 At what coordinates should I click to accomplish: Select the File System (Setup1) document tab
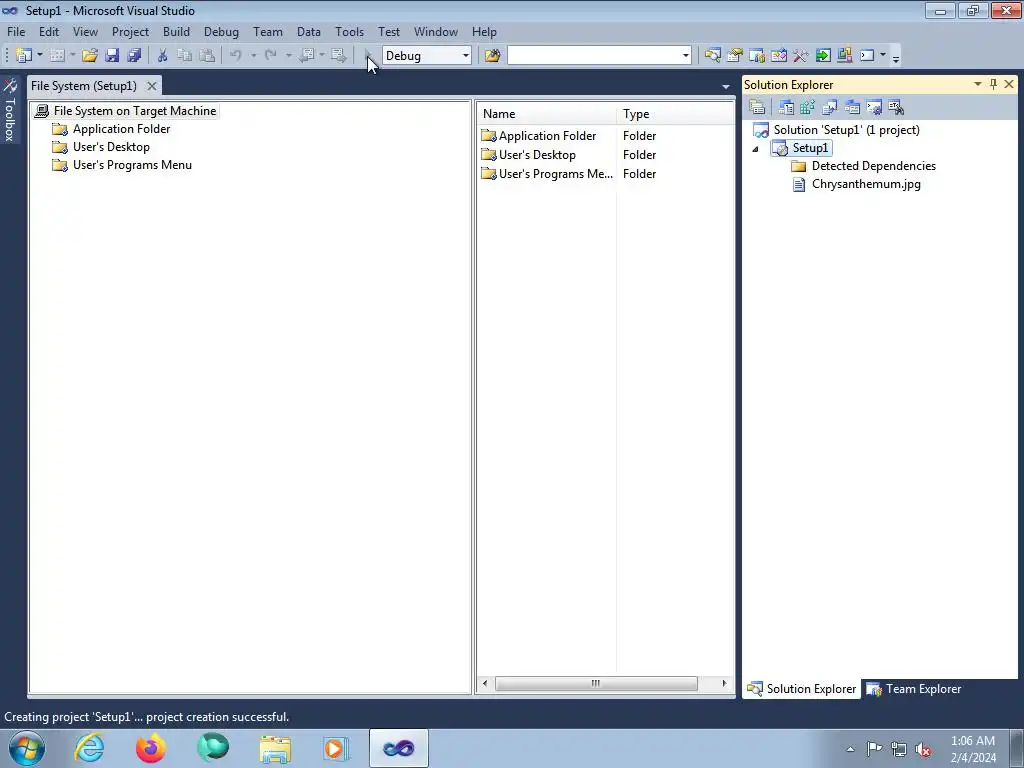tap(84, 86)
